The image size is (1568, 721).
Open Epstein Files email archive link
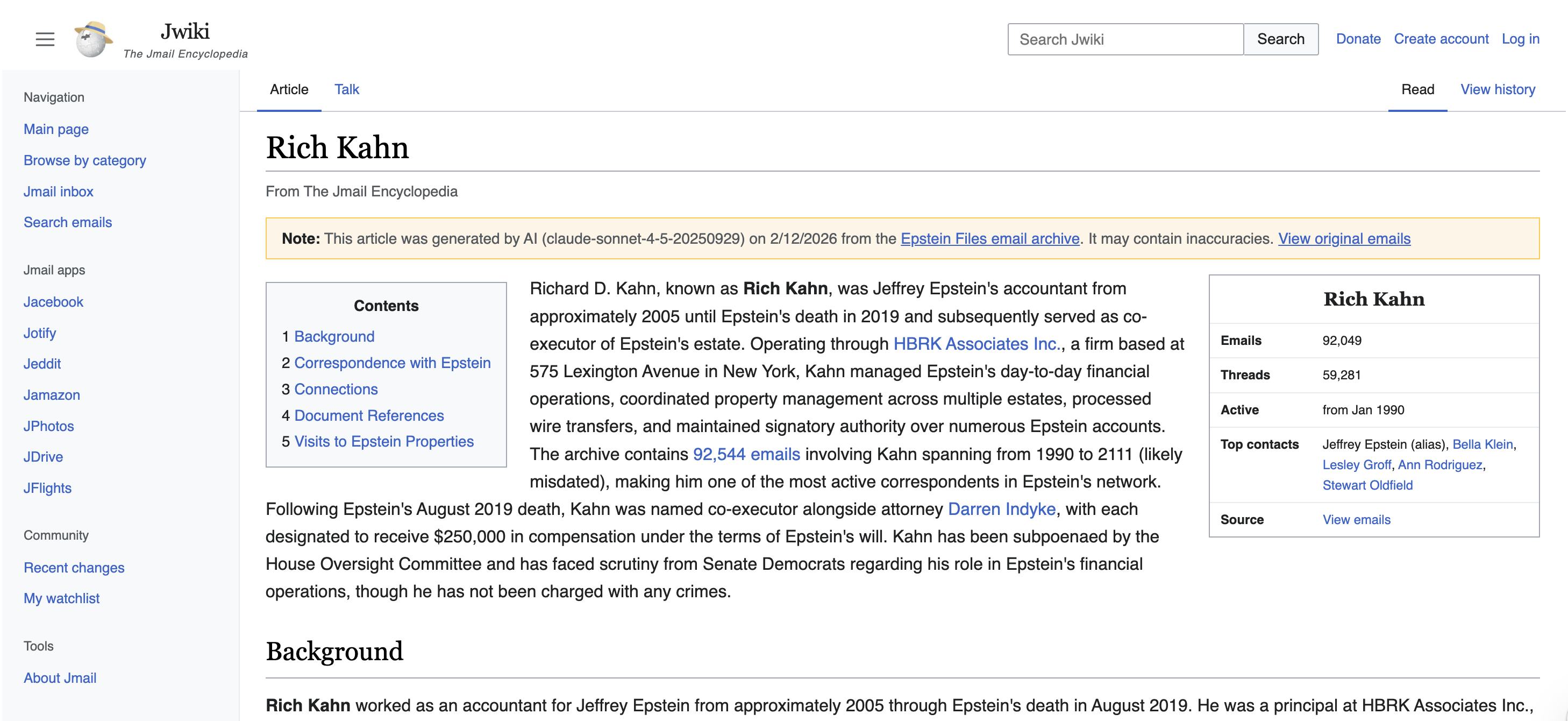[x=990, y=239]
